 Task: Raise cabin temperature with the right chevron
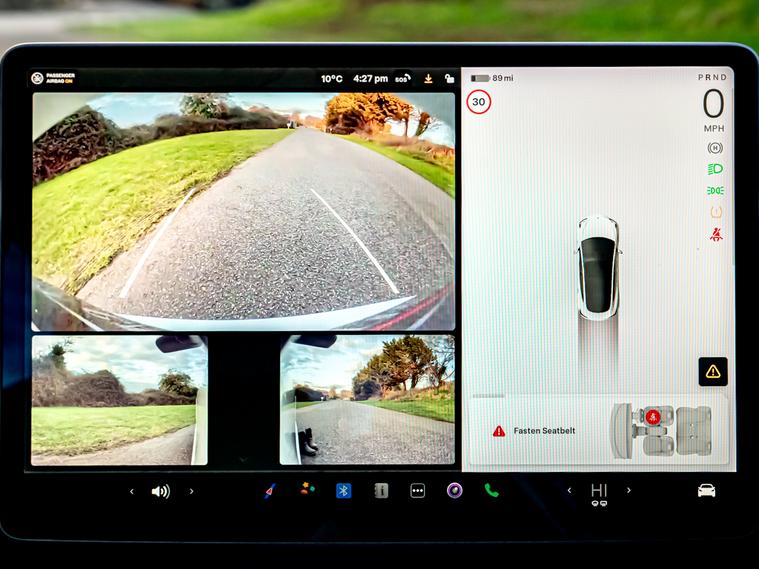point(628,490)
